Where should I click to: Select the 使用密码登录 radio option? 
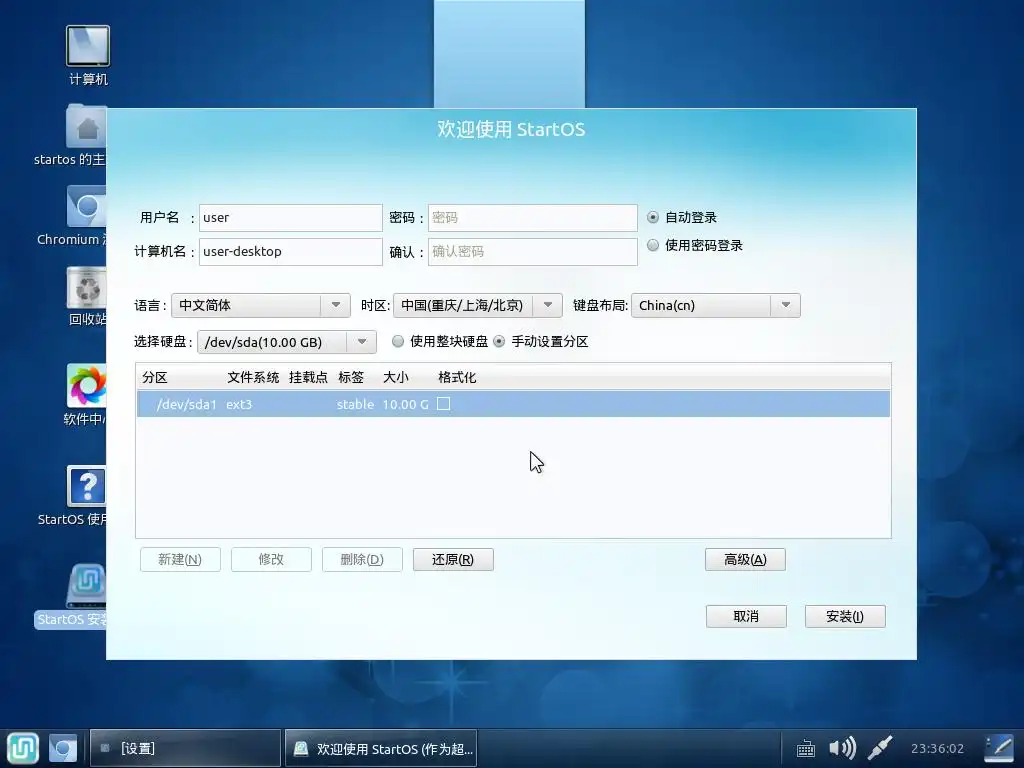(652, 246)
